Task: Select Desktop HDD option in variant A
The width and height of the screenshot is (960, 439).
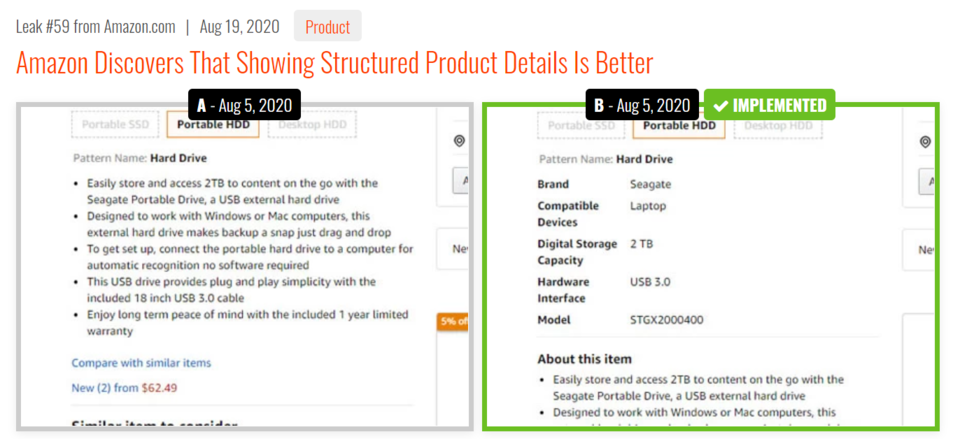Action: click(311, 125)
